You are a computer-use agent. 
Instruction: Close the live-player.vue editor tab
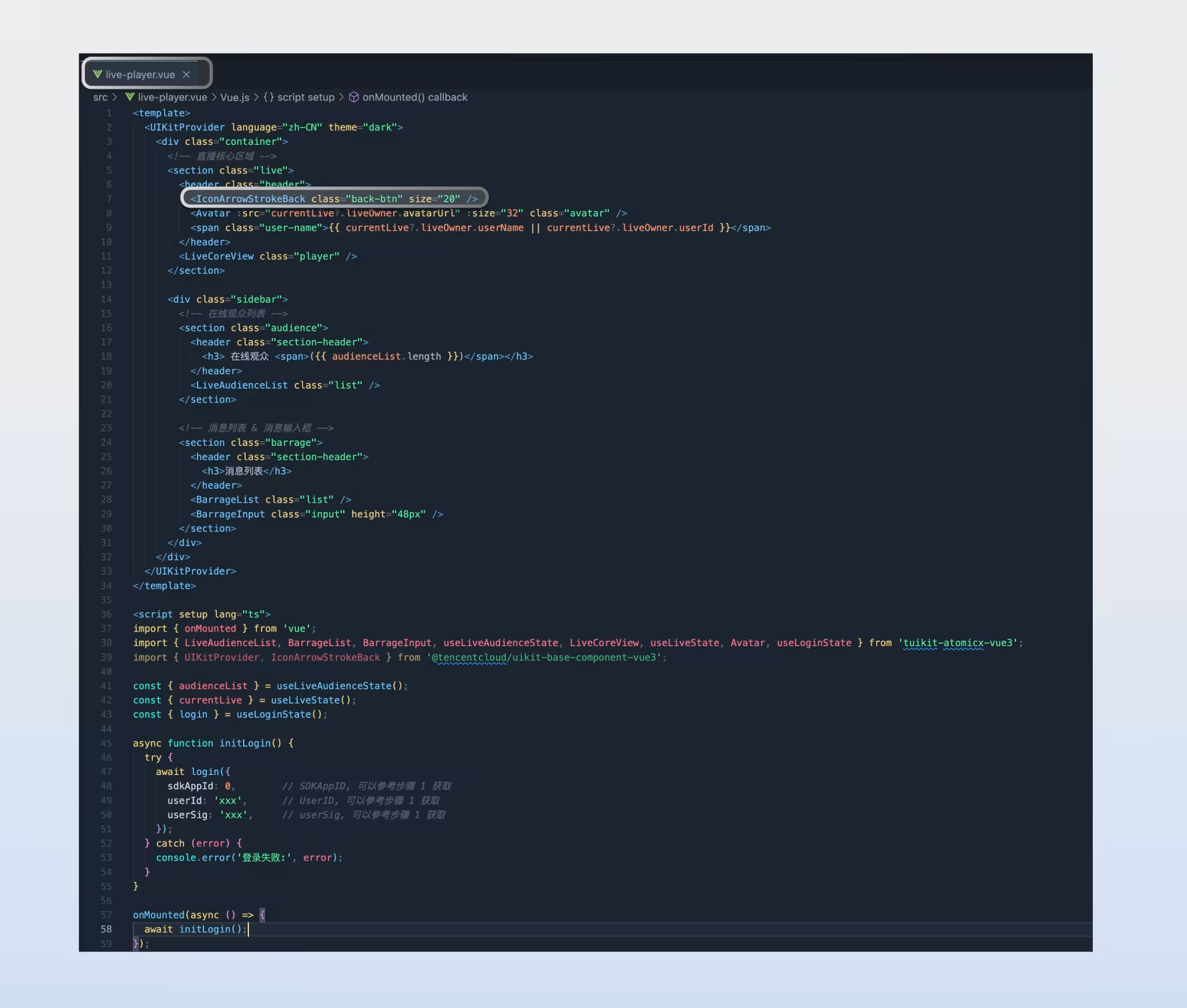tap(186, 75)
